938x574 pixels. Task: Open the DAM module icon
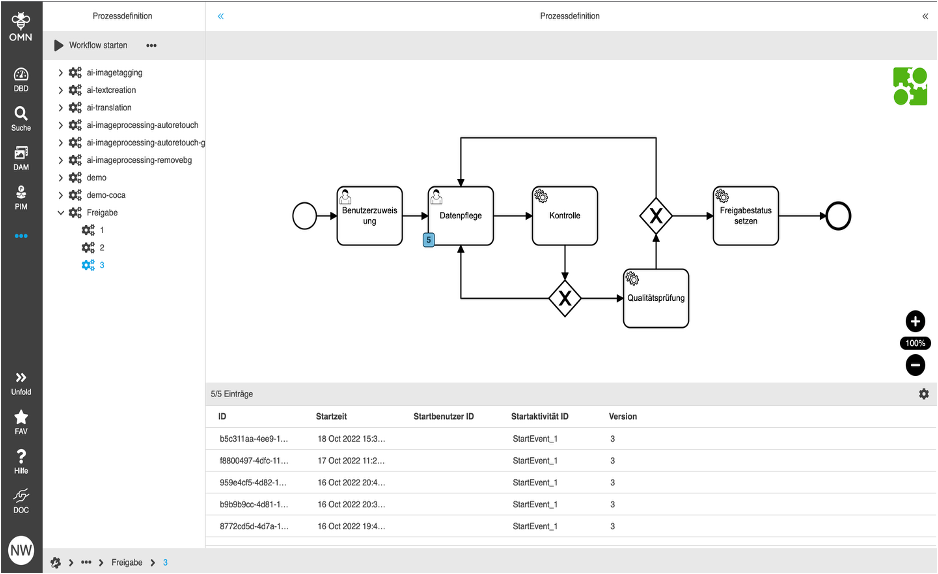[x=21, y=157]
